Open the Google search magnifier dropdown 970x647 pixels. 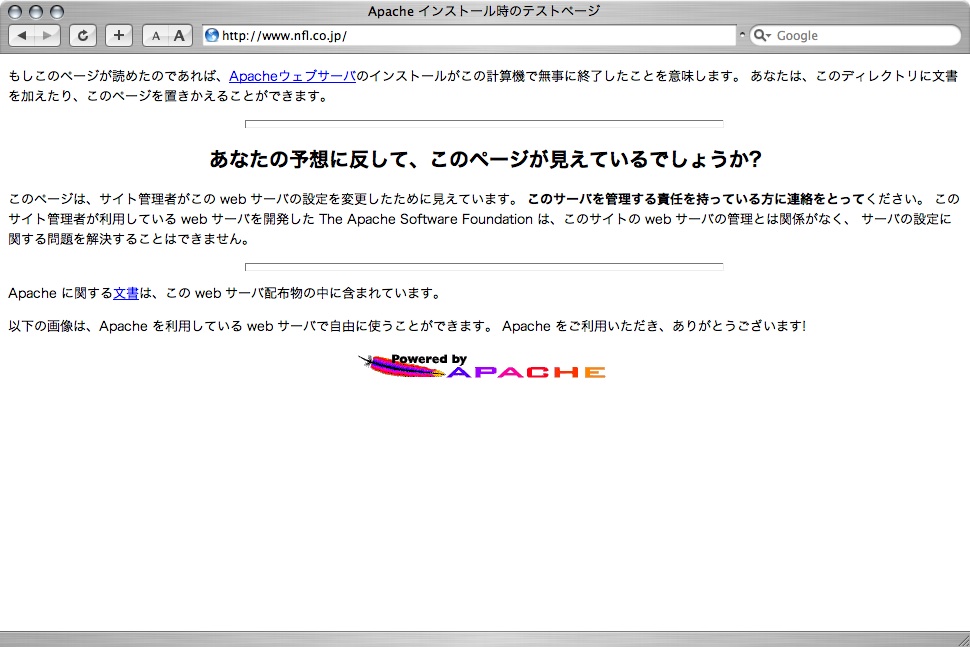point(762,36)
